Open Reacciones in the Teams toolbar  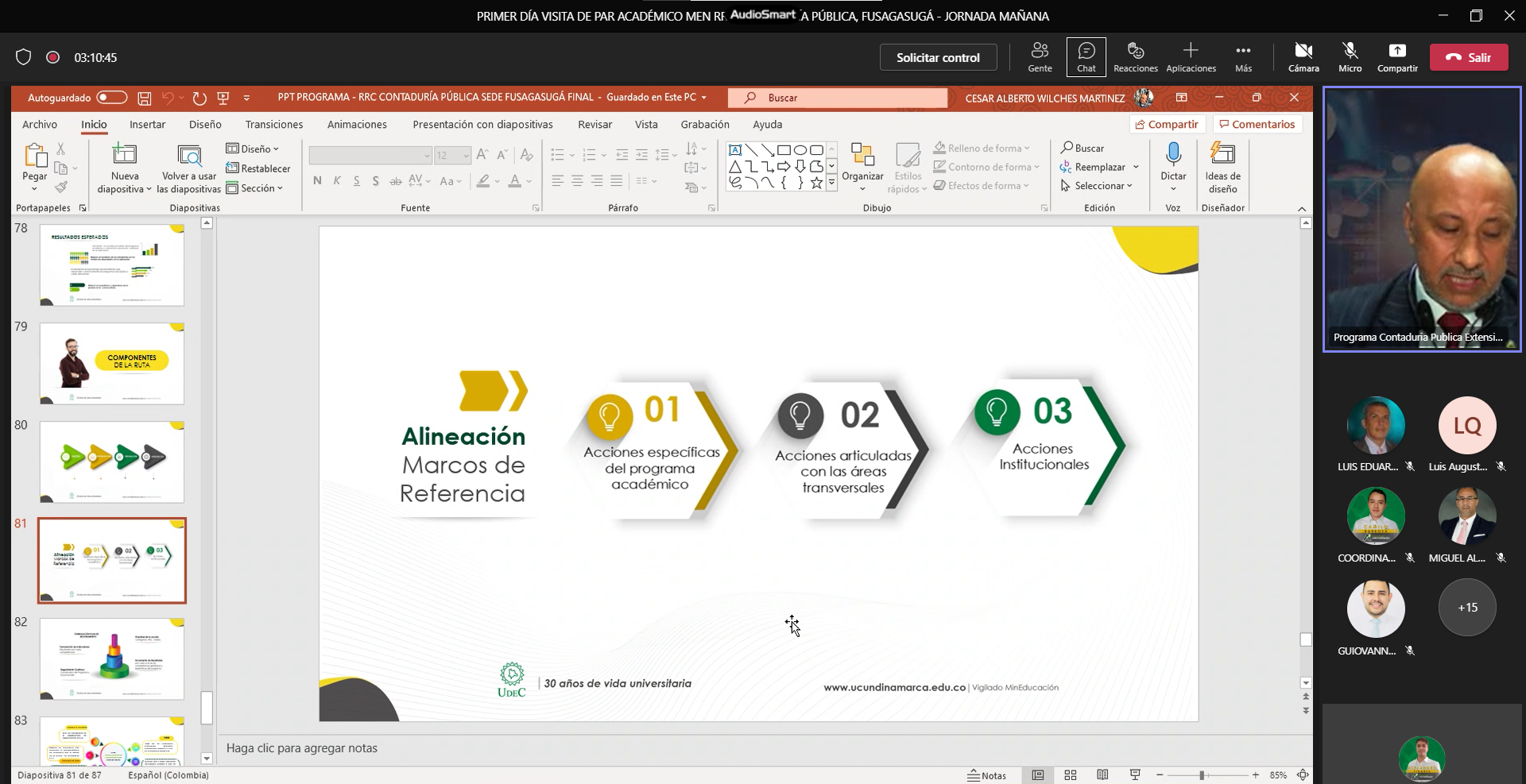click(1135, 57)
